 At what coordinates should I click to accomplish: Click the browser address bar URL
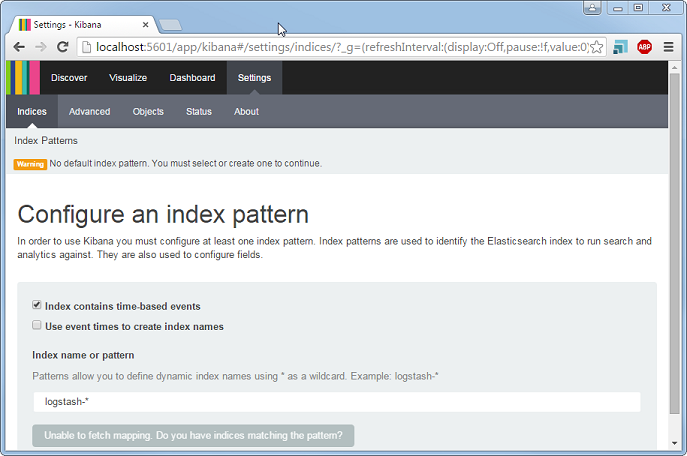[x=342, y=47]
